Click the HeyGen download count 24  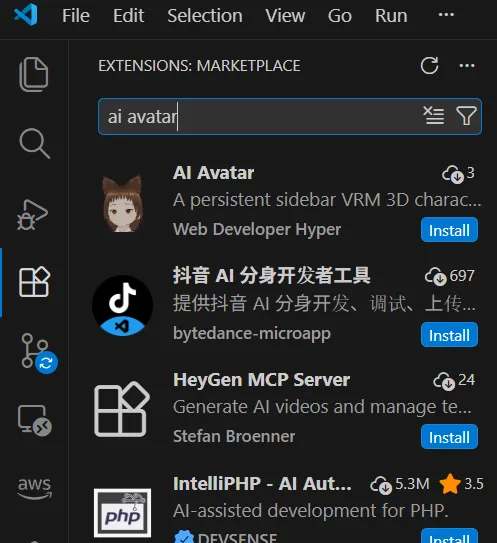pos(454,380)
